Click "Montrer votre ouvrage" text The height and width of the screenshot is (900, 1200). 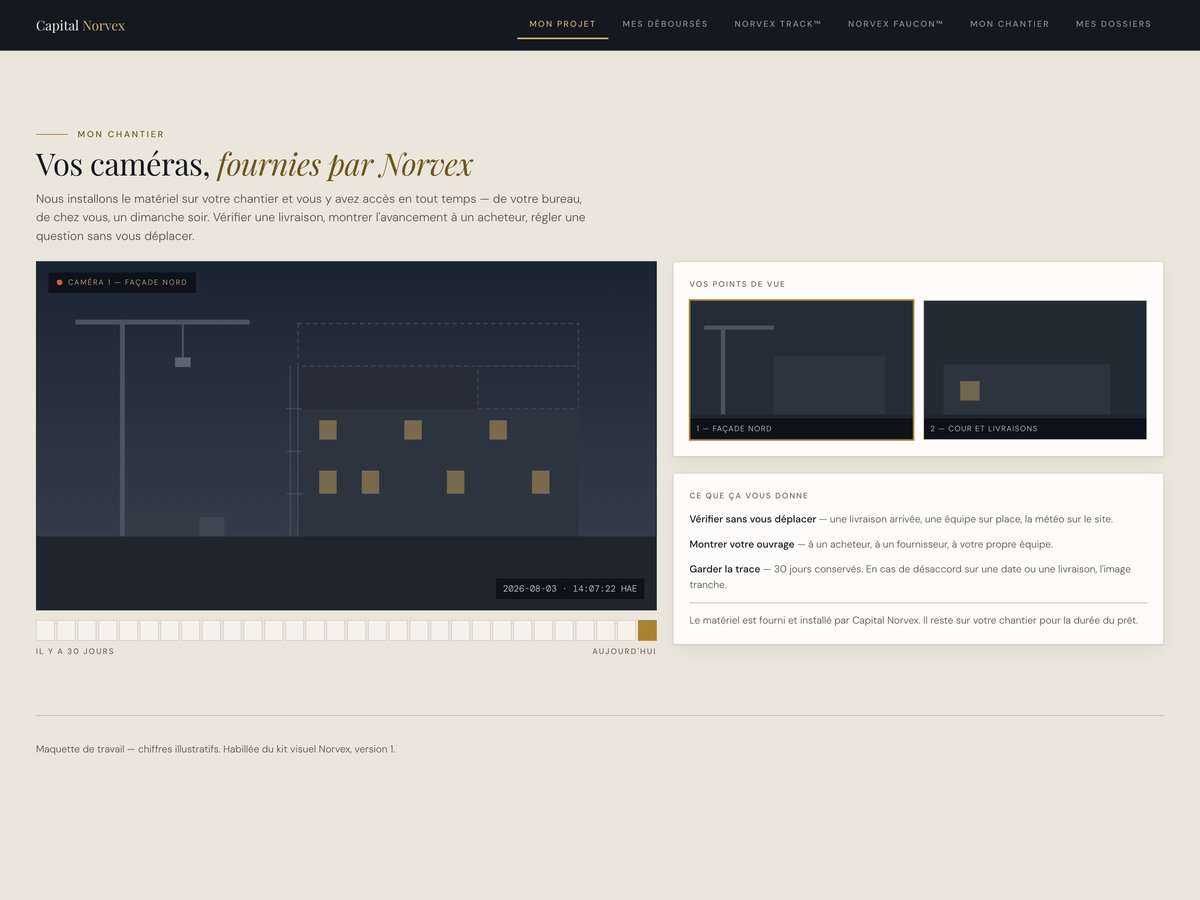pos(741,544)
